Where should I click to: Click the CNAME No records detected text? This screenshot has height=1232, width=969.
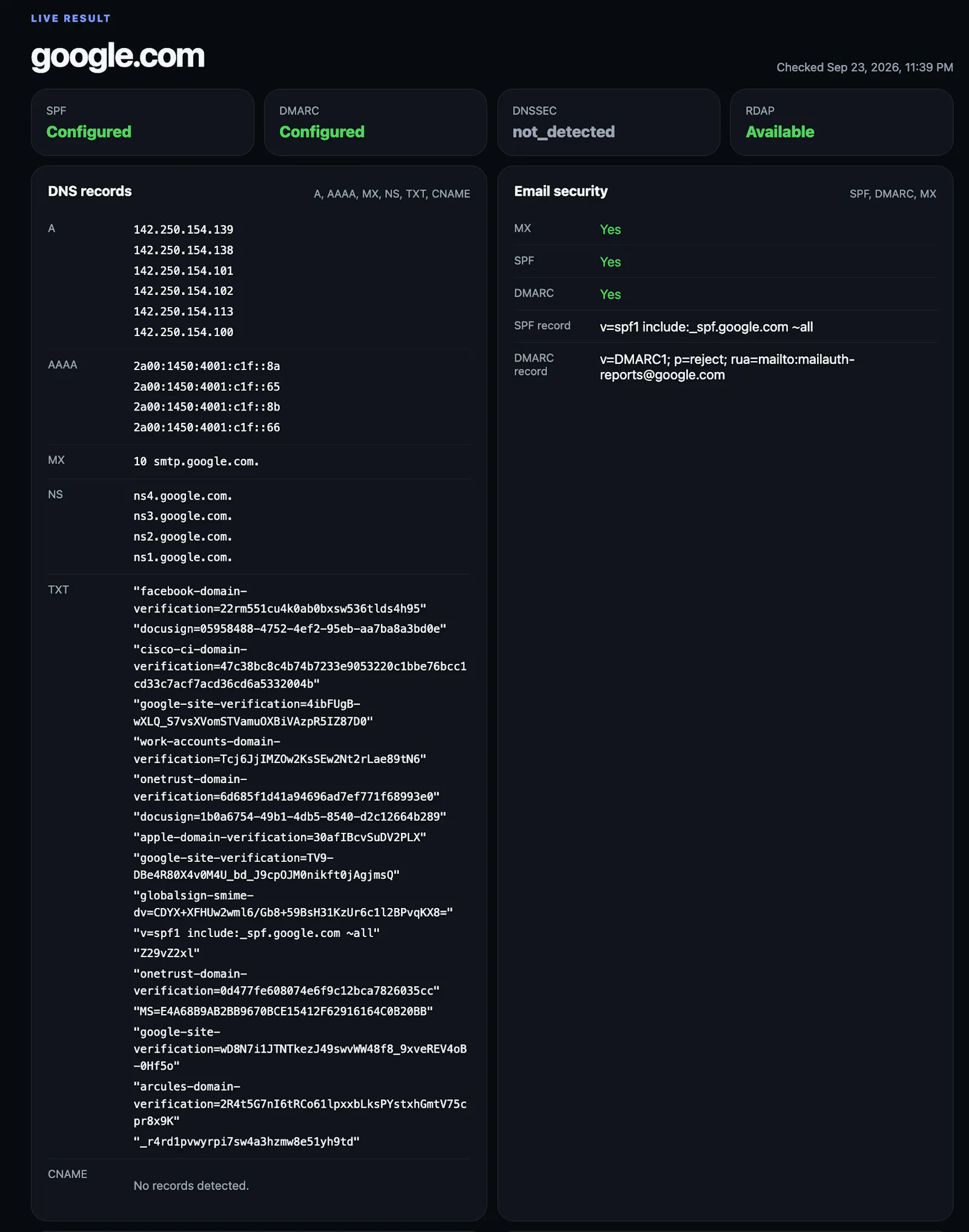[x=191, y=1185]
